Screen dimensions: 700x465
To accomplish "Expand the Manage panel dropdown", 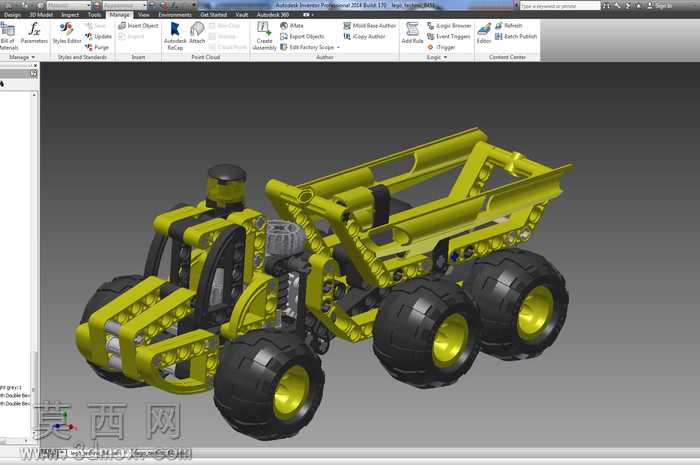I will point(21,57).
